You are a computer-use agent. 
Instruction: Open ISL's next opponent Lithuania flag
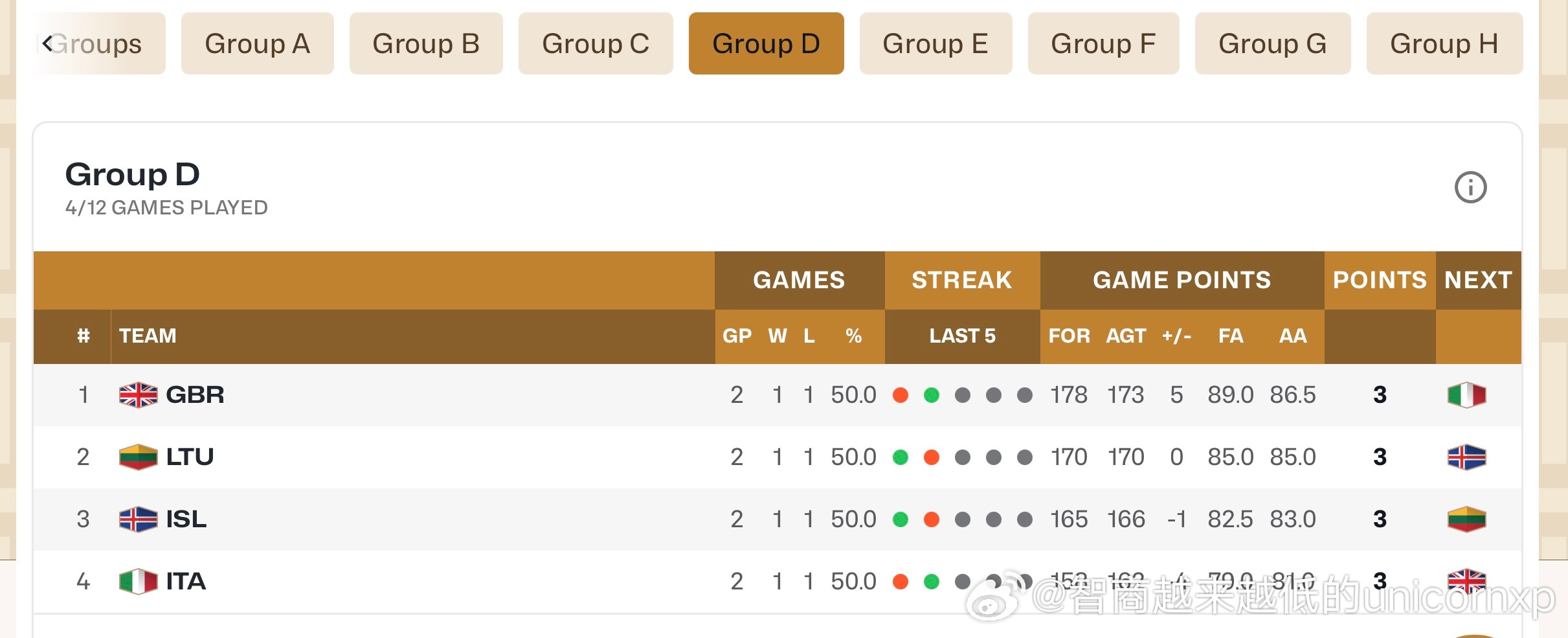(x=1466, y=519)
